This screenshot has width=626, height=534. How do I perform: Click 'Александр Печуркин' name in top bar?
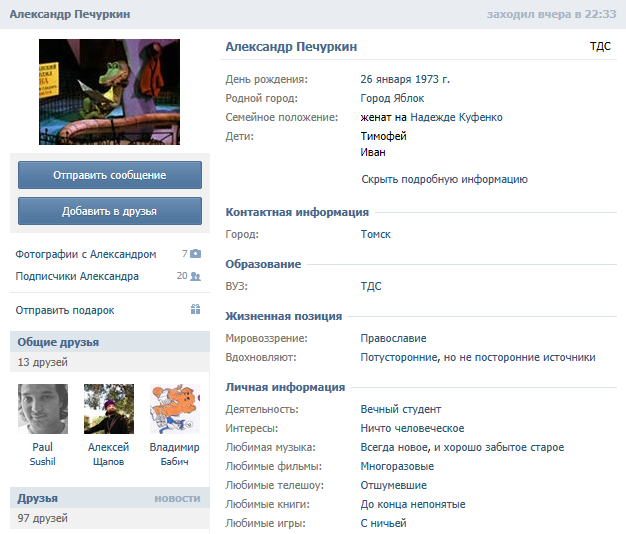pos(70,14)
